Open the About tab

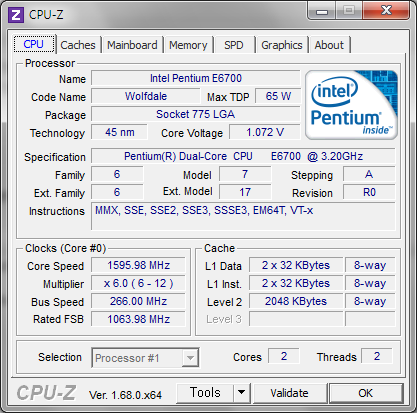[329, 45]
